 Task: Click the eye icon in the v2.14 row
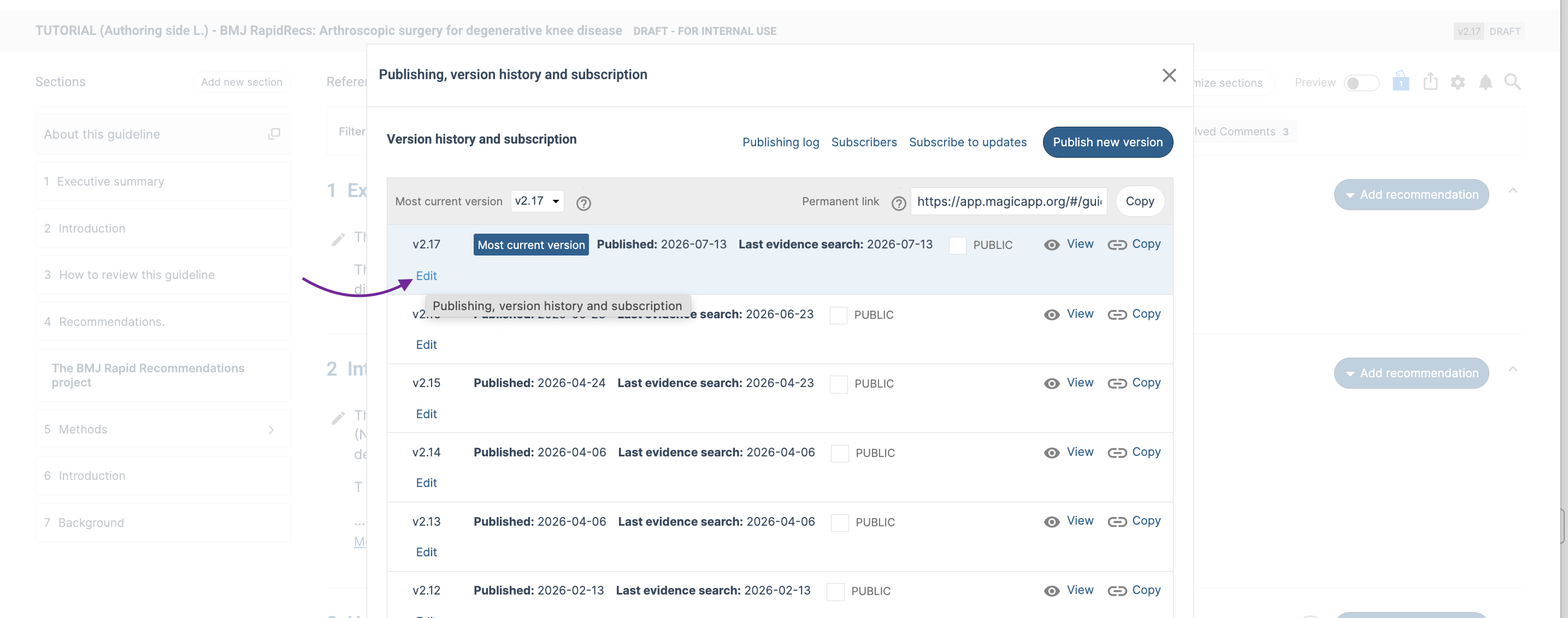(1051, 453)
